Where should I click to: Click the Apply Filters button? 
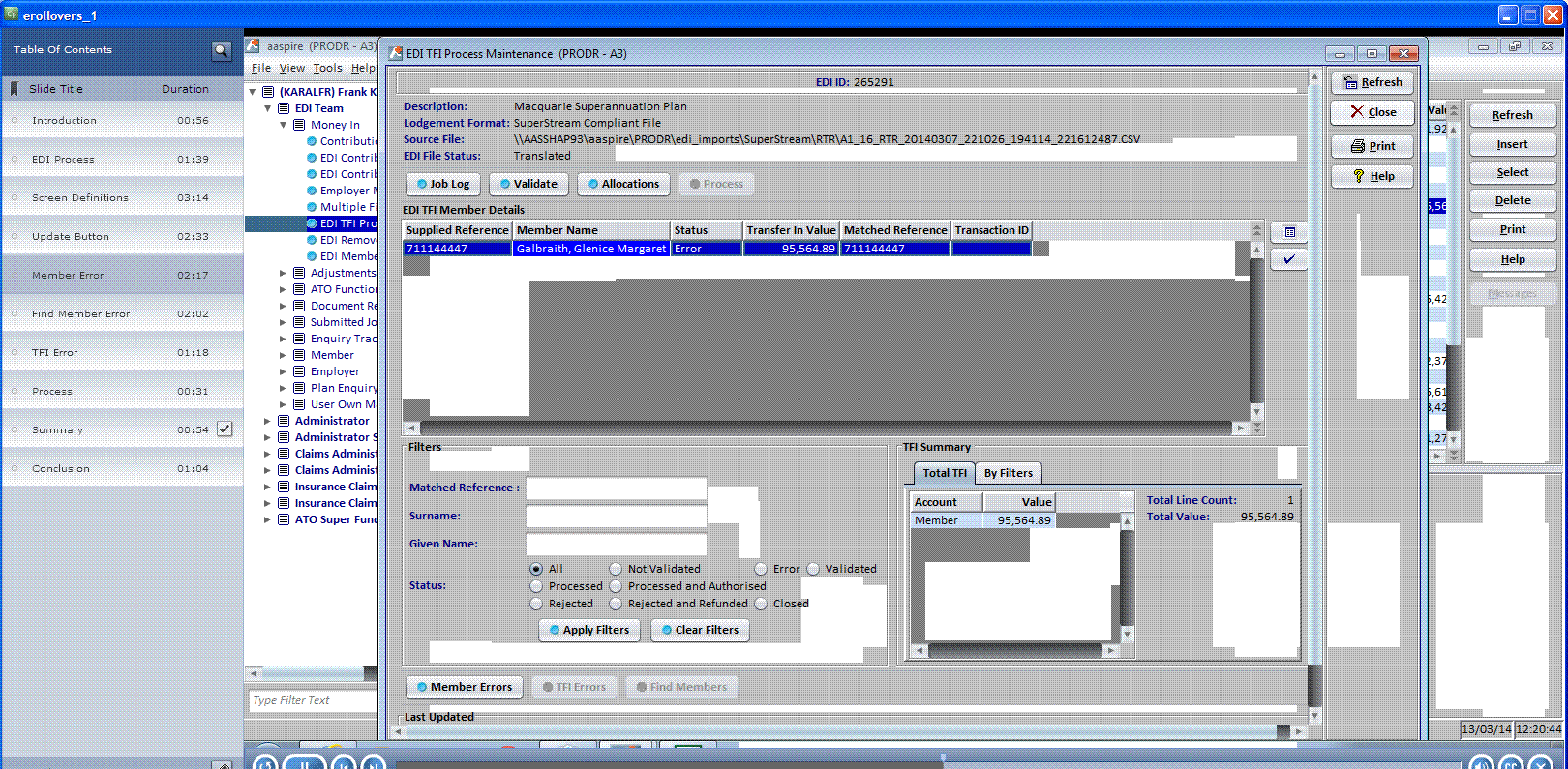click(588, 630)
